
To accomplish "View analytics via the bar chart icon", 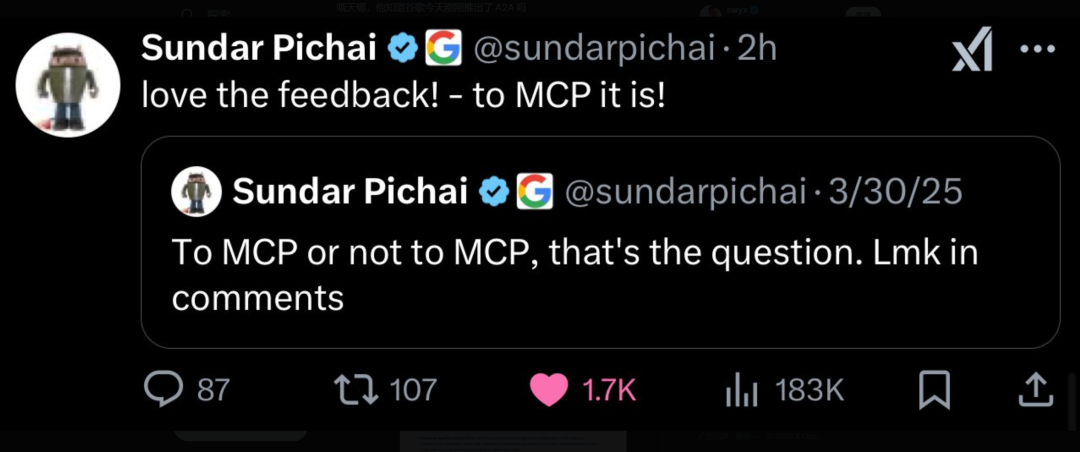I will (738, 389).
